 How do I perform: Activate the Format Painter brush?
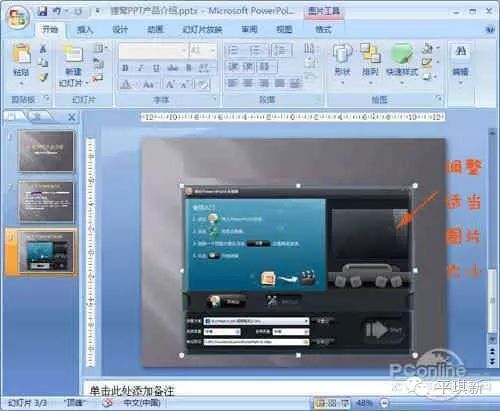click(x=43, y=77)
